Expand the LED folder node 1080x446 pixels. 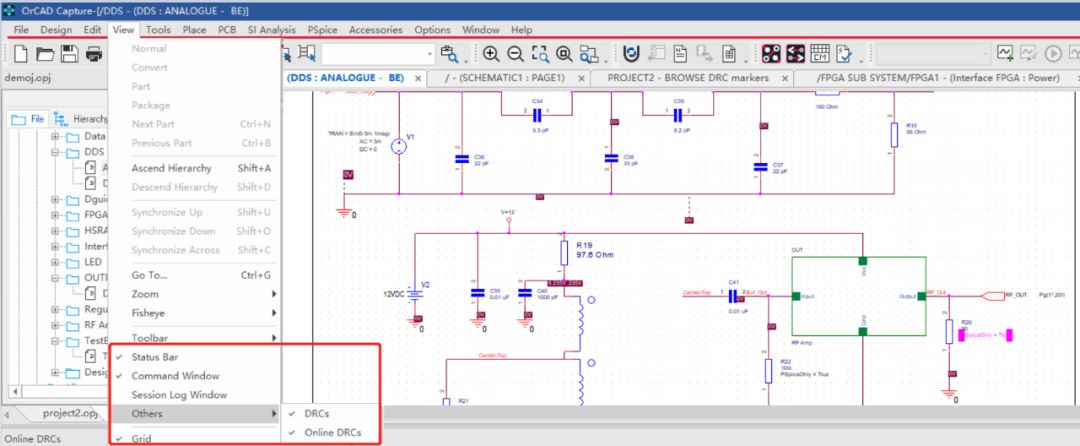pos(55,262)
